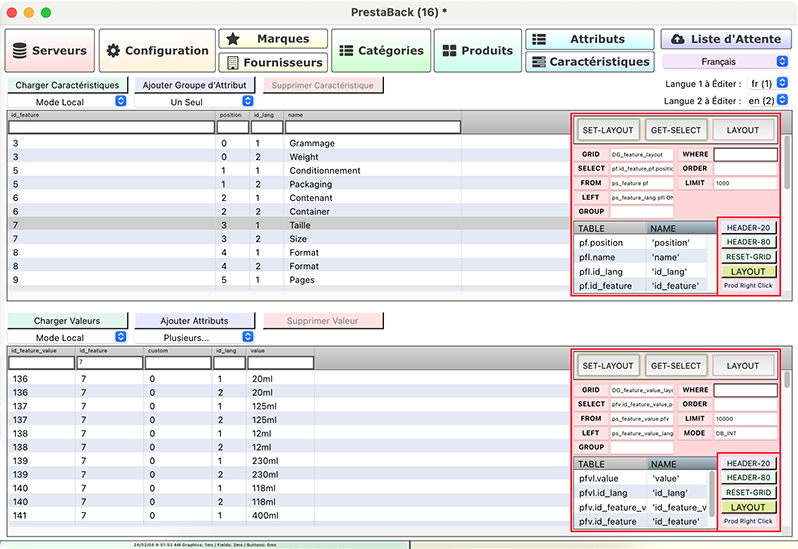This screenshot has width=798, height=549.
Task: Open the Langue 2 à Éditer dropdown
Action: pyautogui.click(x=767, y=101)
